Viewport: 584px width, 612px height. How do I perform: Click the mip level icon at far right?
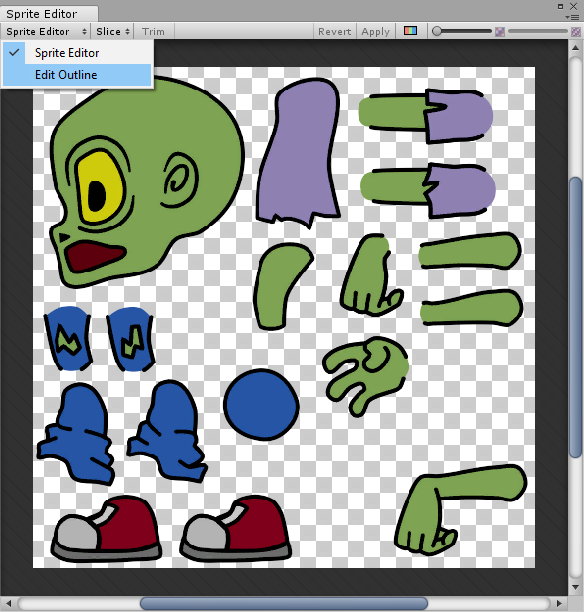(576, 32)
